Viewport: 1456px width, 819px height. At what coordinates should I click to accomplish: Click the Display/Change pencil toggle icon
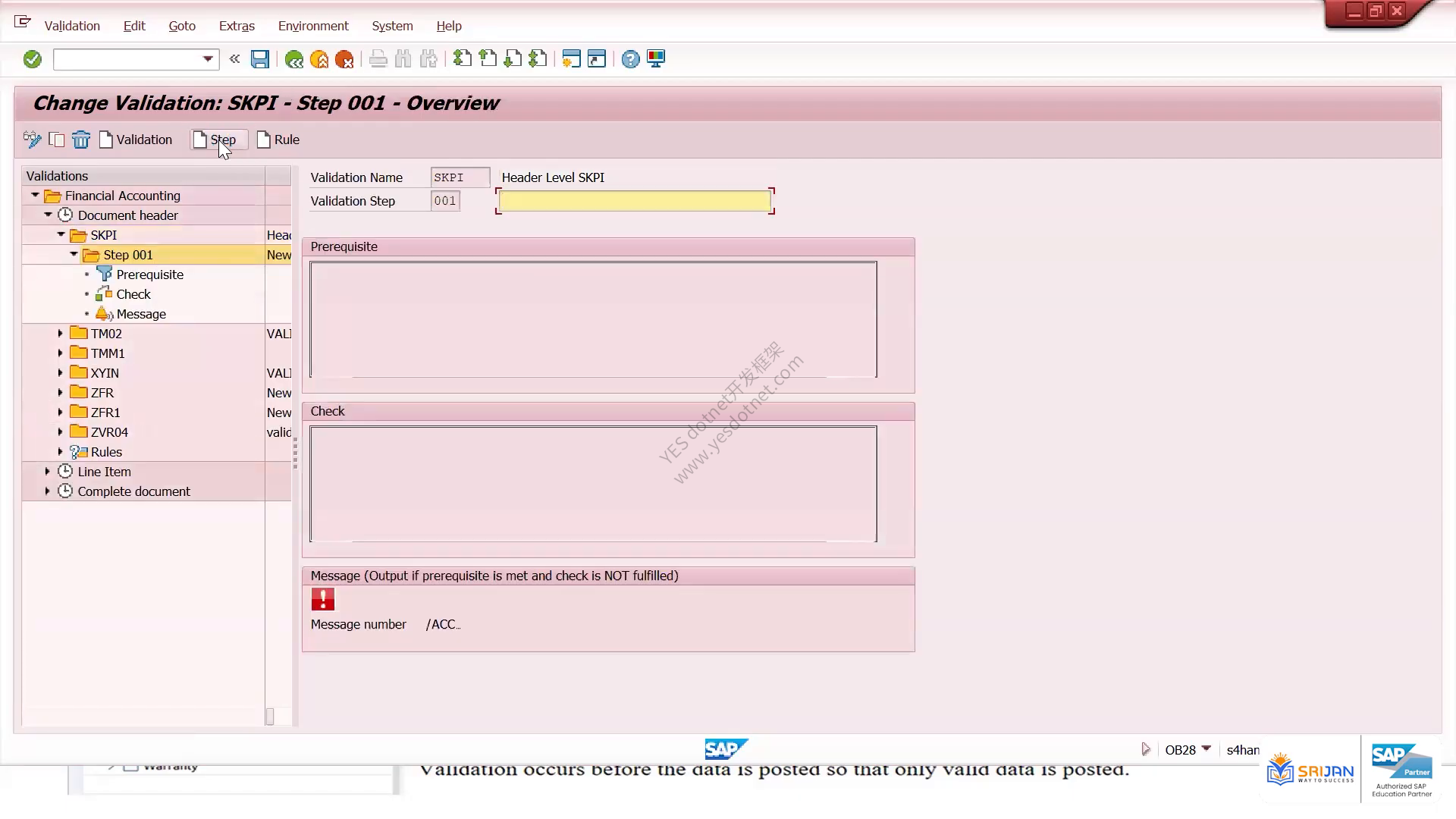(32, 140)
